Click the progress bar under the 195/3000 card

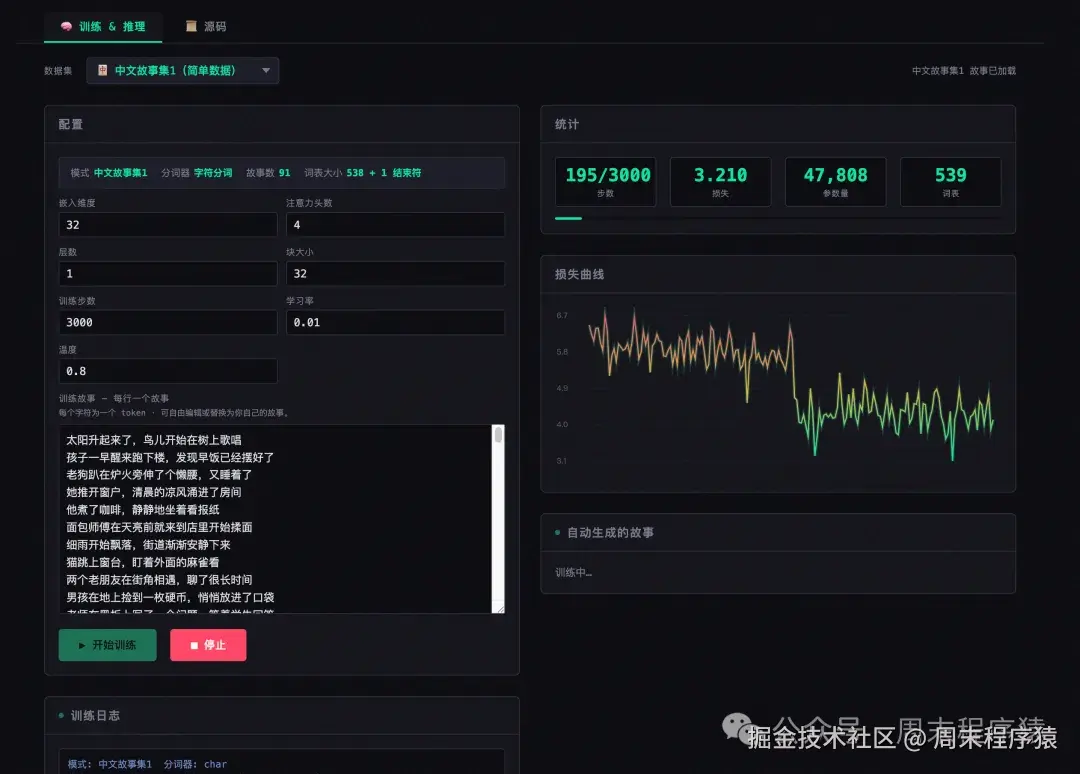pos(568,216)
